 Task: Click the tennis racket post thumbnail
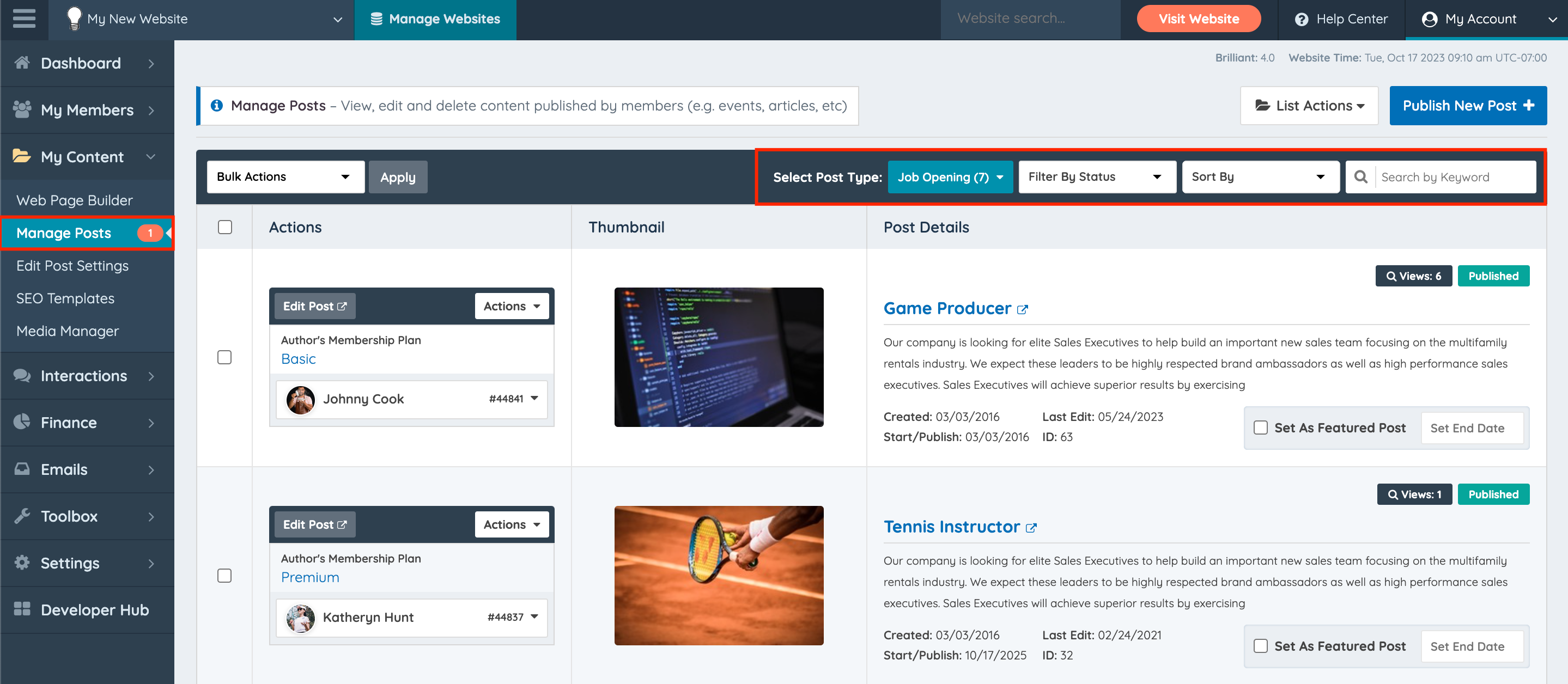(718, 575)
